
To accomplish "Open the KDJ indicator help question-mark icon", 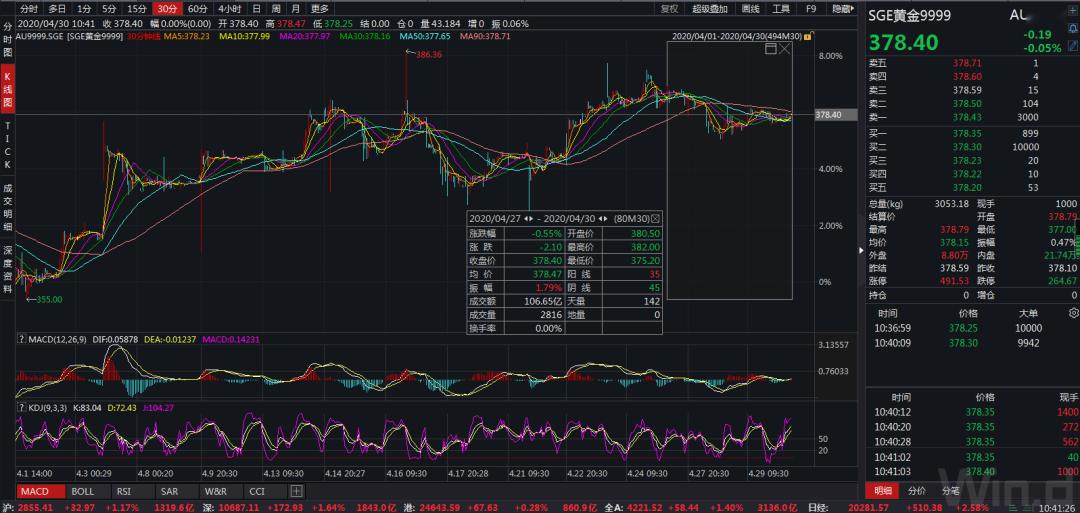I will click(x=21, y=408).
